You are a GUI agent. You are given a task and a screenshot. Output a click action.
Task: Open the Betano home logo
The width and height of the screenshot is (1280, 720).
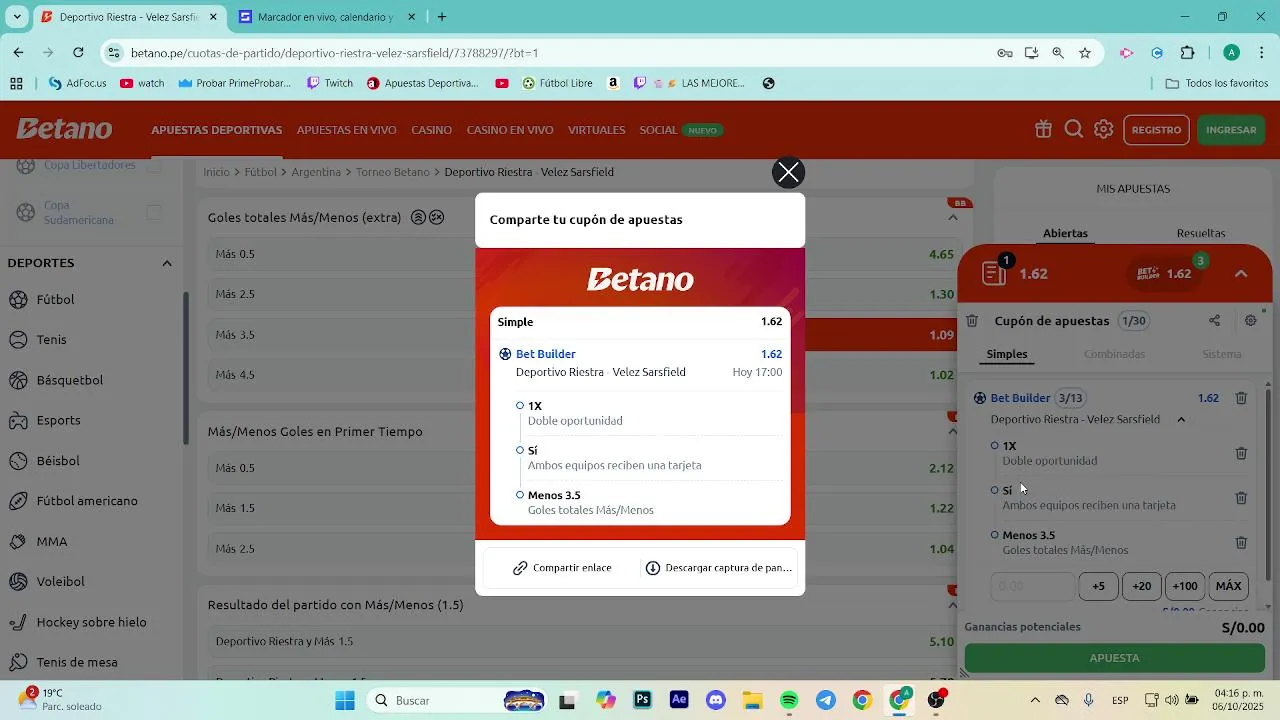point(64,129)
